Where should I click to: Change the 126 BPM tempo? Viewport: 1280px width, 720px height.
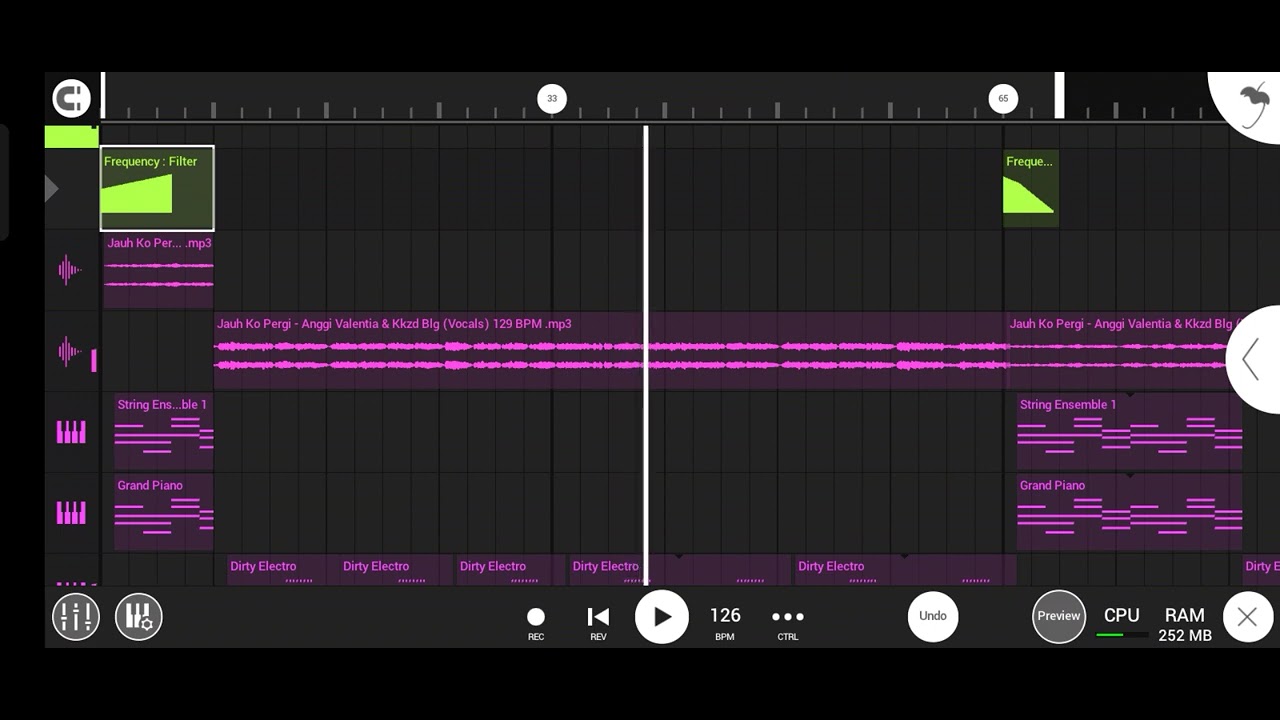(725, 623)
